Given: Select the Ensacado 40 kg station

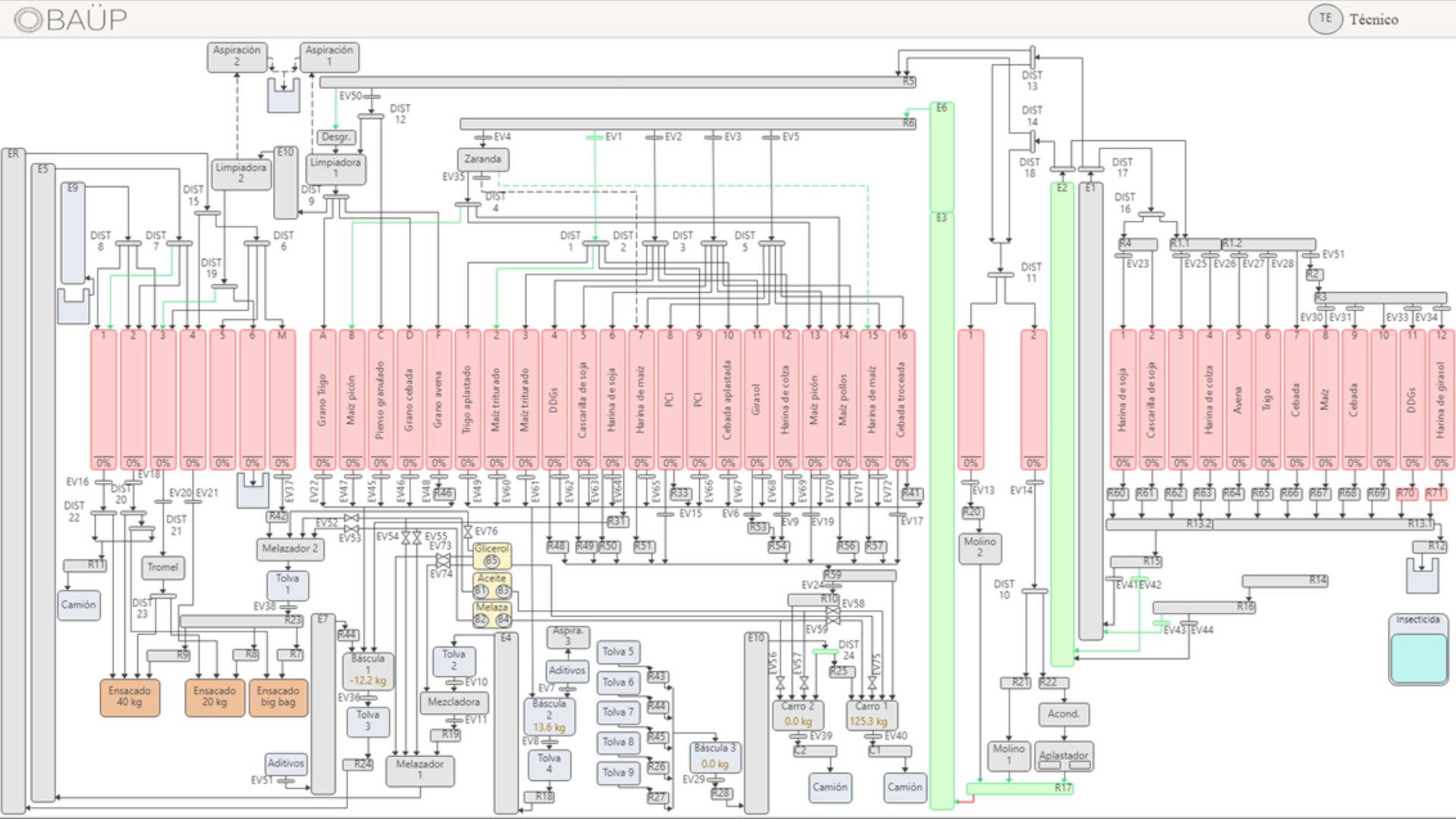Looking at the screenshot, I should click(x=130, y=697).
